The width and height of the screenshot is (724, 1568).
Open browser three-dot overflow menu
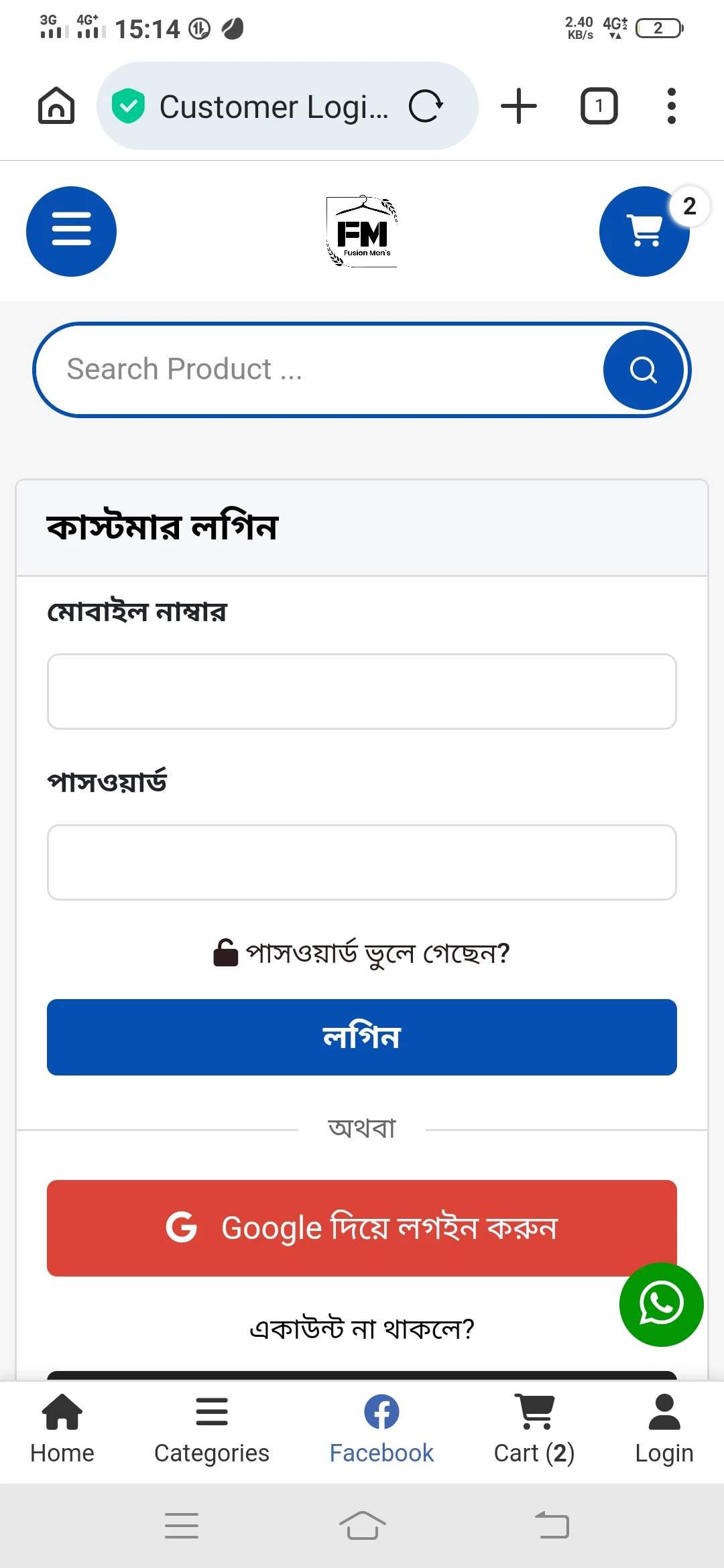coord(671,106)
